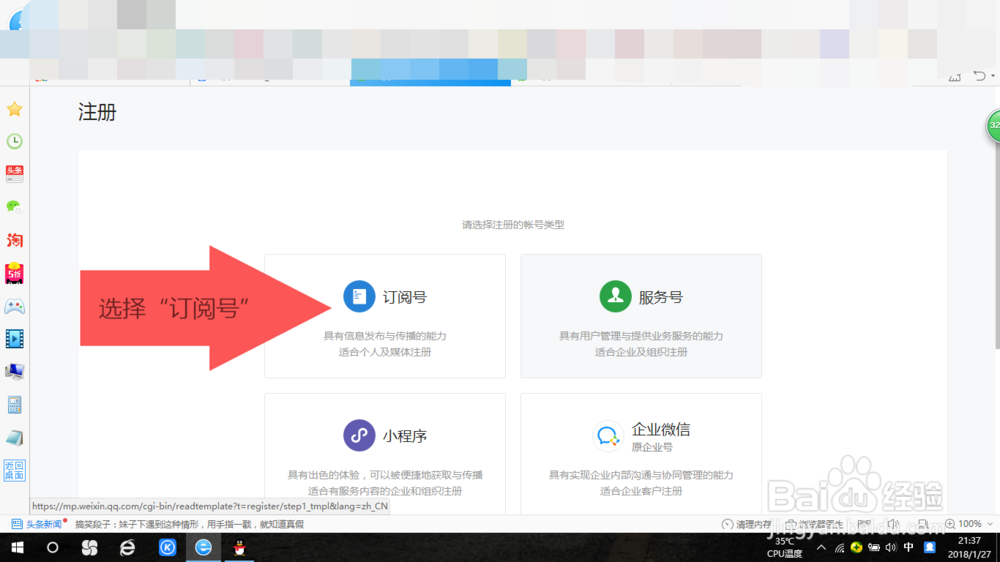Click the purple 小程序 logo icon
1000x562 pixels.
359,435
